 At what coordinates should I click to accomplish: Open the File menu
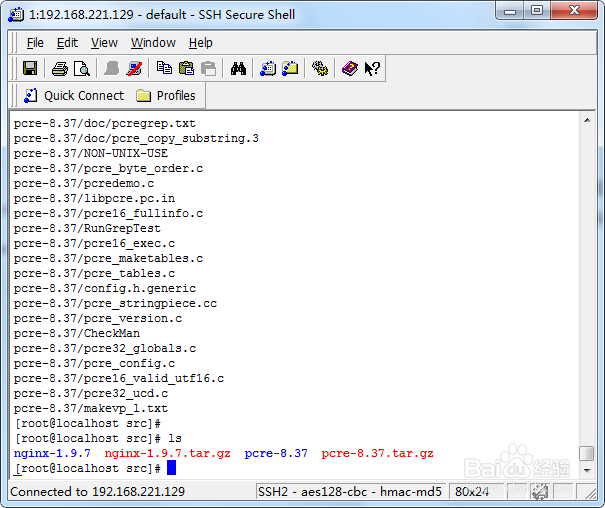(x=35, y=42)
